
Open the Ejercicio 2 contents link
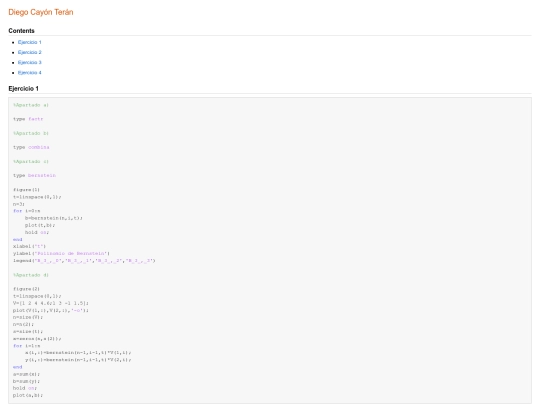(x=30, y=52)
